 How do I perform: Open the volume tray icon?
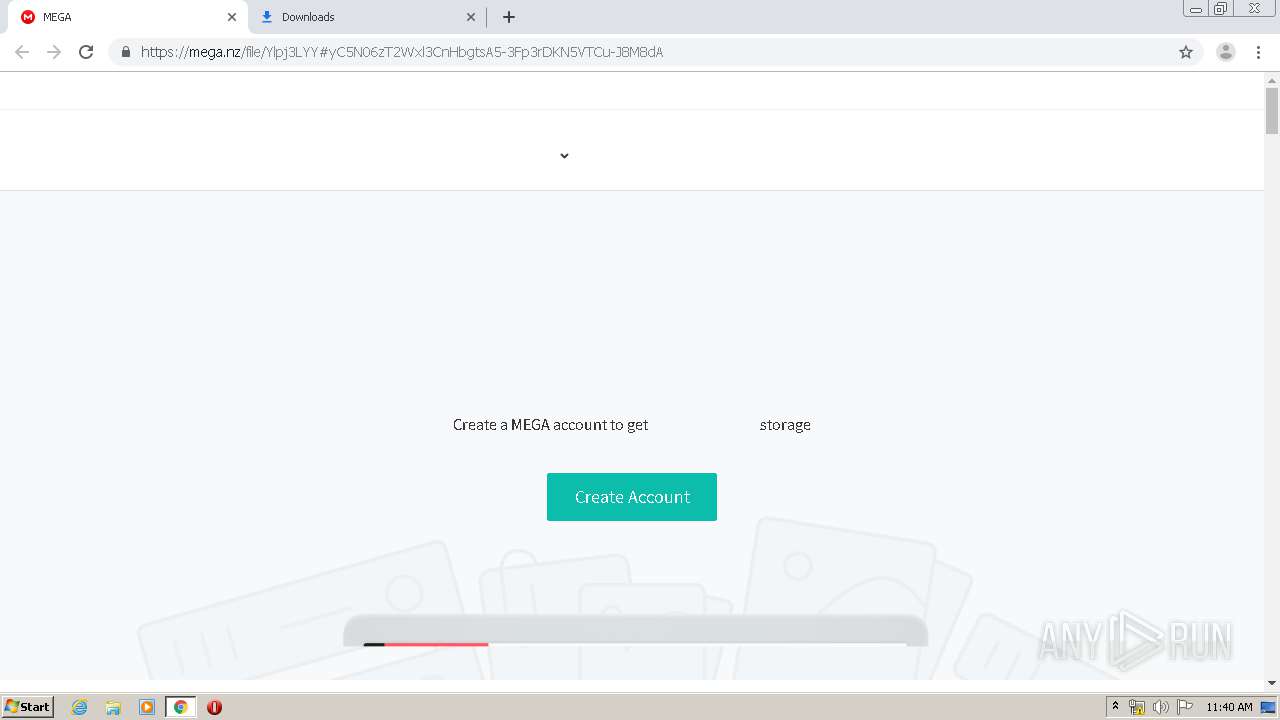(1160, 707)
